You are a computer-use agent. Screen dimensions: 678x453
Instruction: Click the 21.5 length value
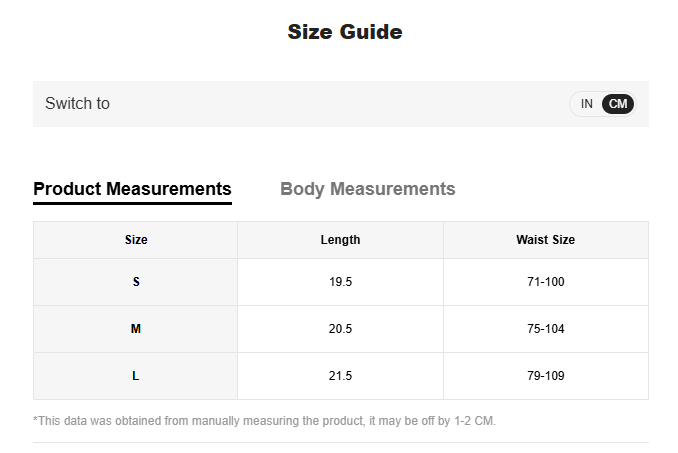[x=340, y=376]
